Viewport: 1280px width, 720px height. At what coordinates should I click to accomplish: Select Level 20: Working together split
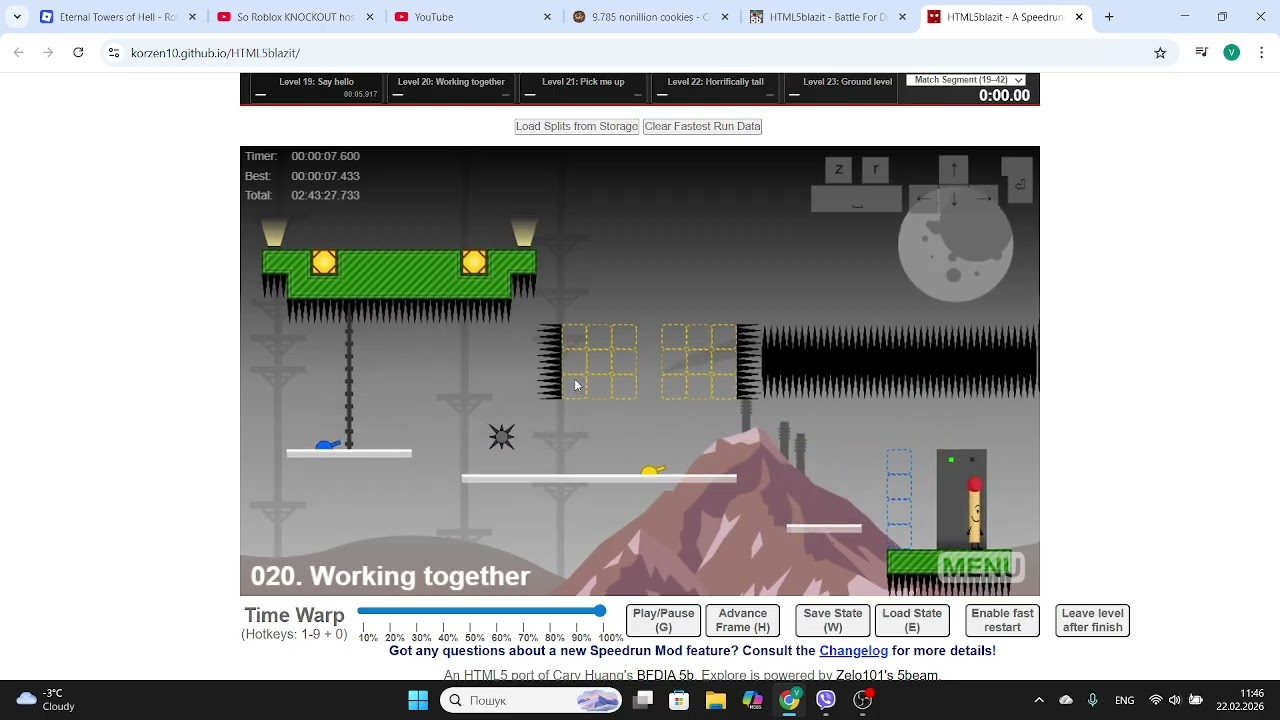point(451,88)
